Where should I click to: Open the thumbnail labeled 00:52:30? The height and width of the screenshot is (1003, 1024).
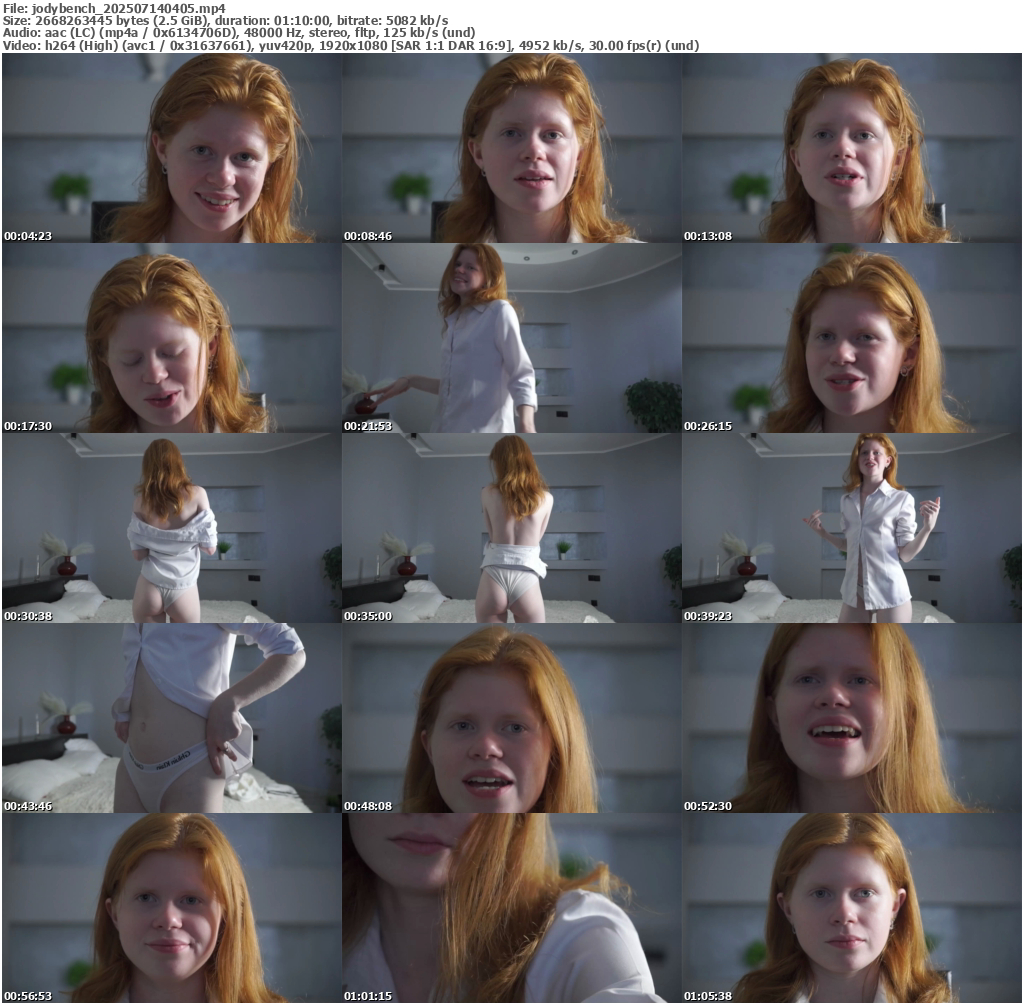851,718
